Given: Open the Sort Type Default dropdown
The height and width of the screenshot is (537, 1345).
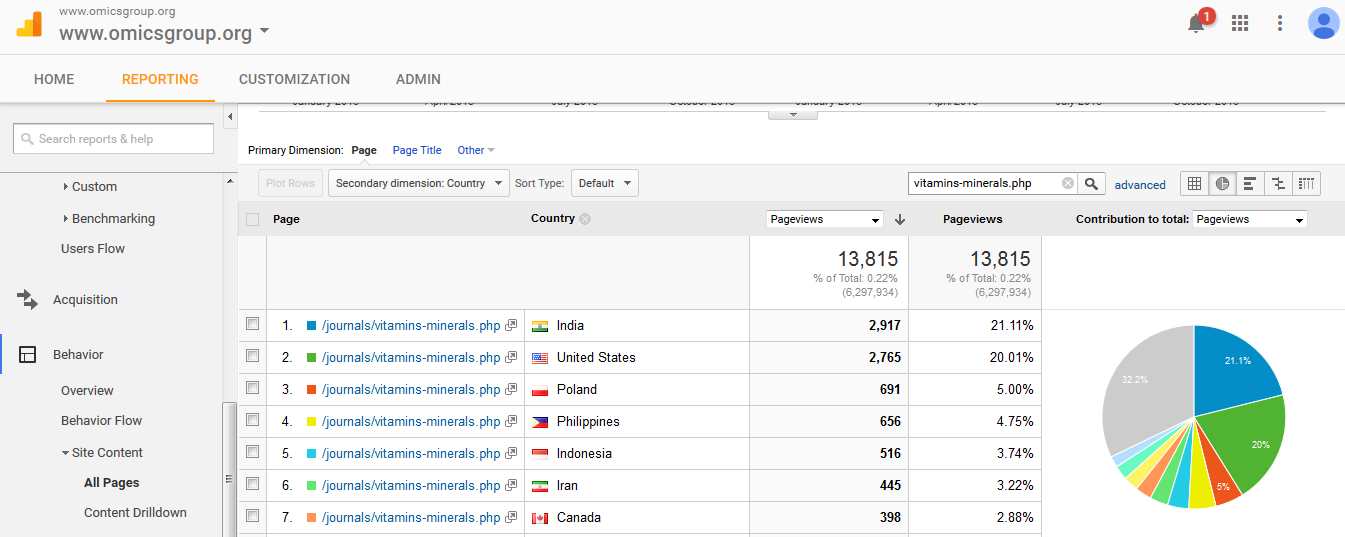Looking at the screenshot, I should point(605,183).
